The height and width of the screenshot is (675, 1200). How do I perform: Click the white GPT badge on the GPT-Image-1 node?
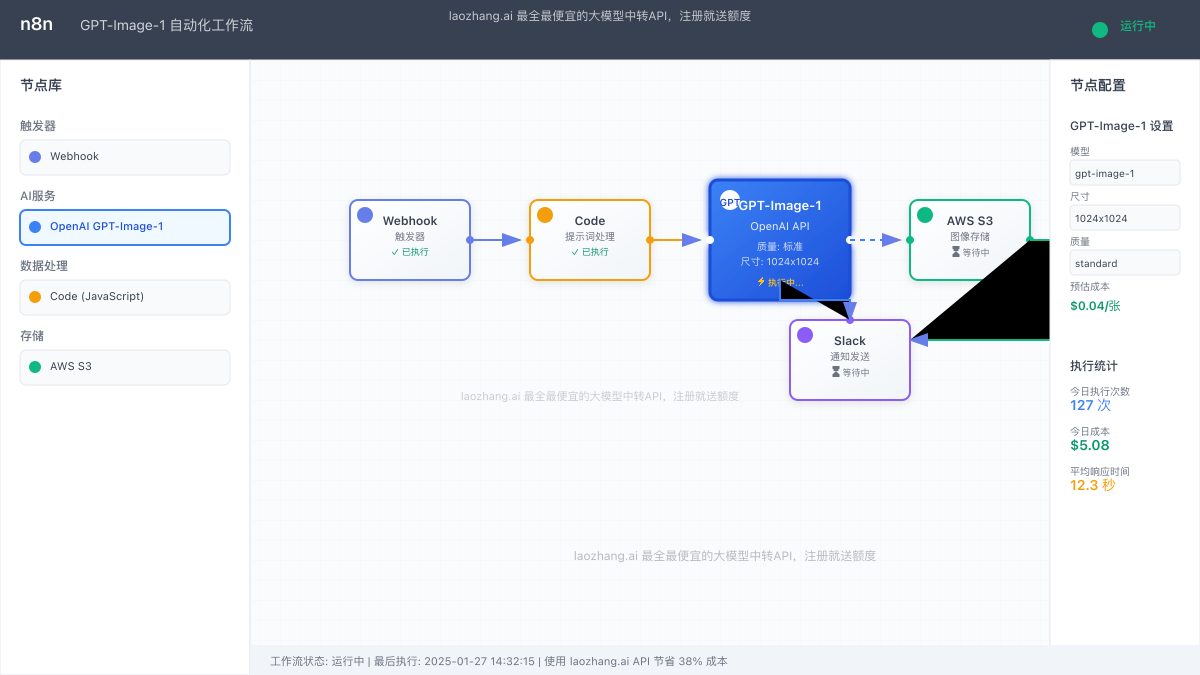(x=730, y=200)
